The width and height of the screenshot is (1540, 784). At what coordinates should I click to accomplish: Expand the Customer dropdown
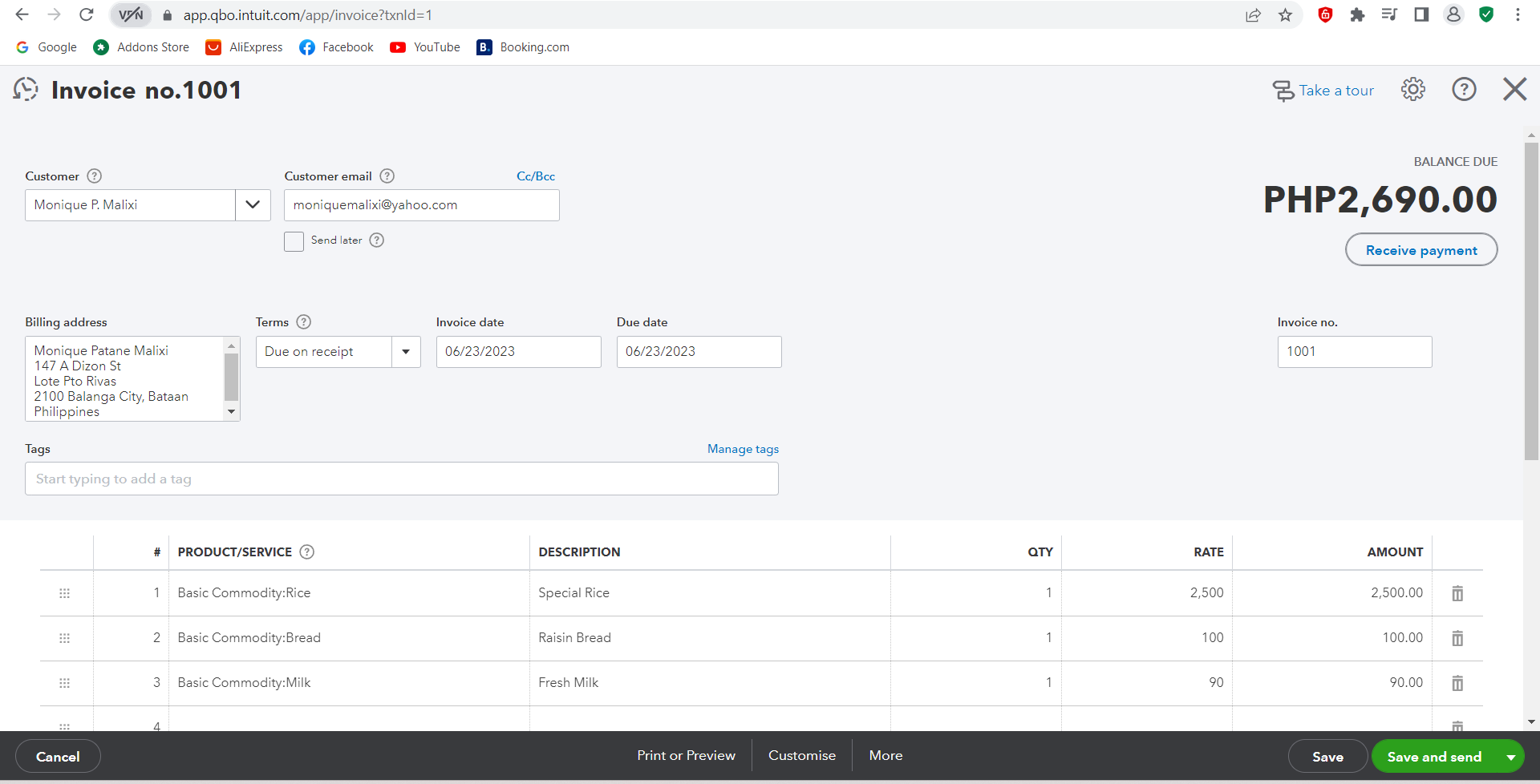pyautogui.click(x=253, y=205)
